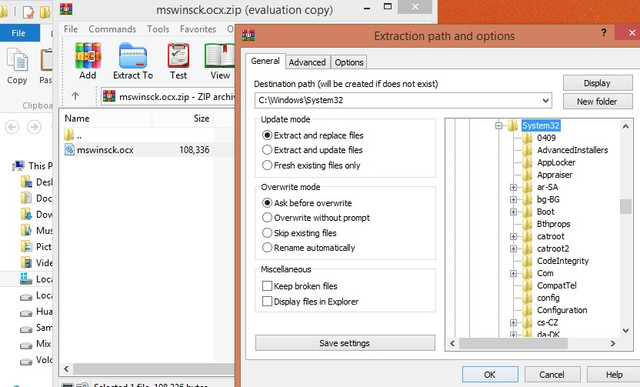Go up one level arrow in WinRAR
Image resolution: width=640 pixels, height=387 pixels.
pyautogui.click(x=75, y=96)
